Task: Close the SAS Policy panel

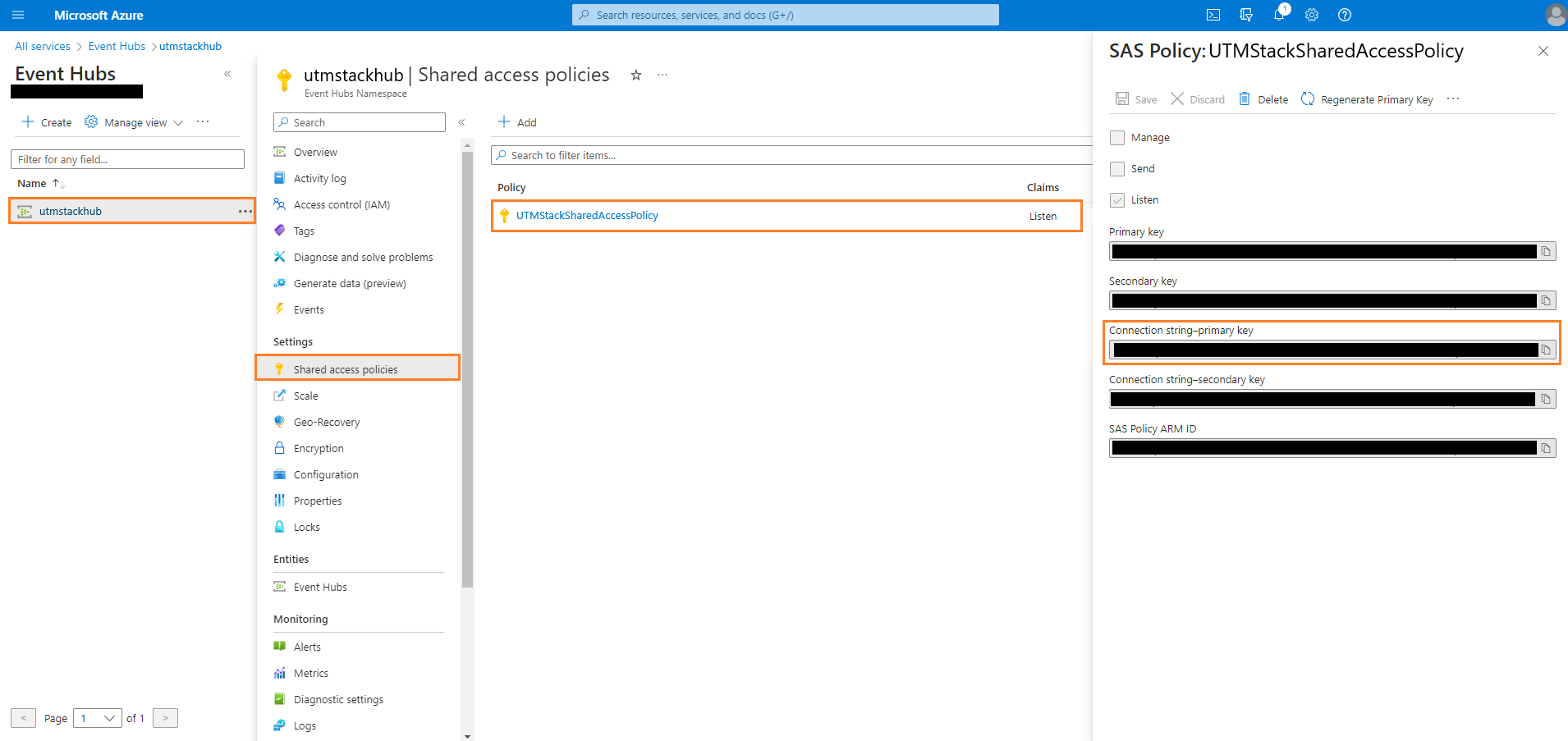Action: coord(1543,51)
